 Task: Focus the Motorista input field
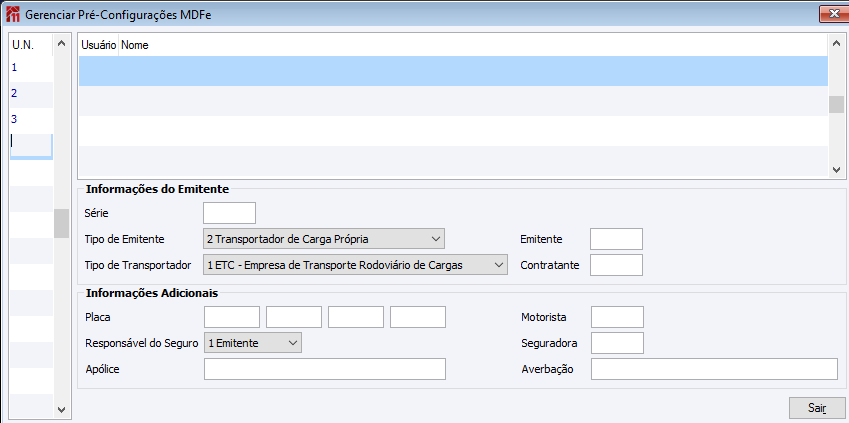click(617, 317)
